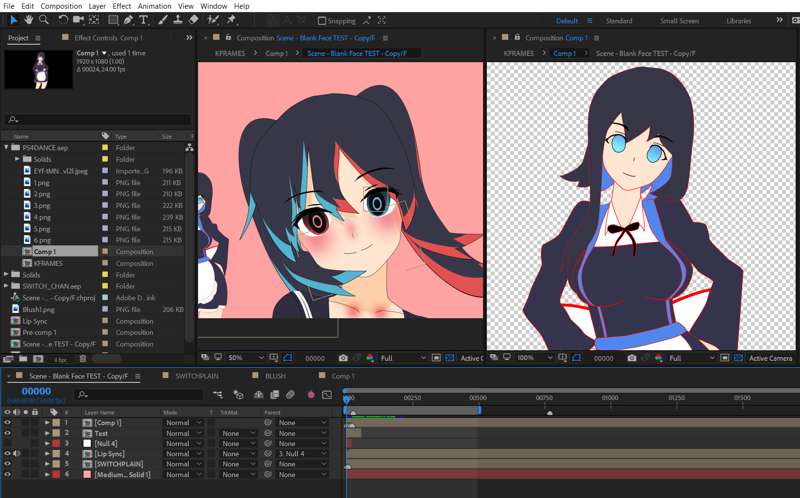Select the Type tool
800x498 pixels.
pyautogui.click(x=144, y=20)
